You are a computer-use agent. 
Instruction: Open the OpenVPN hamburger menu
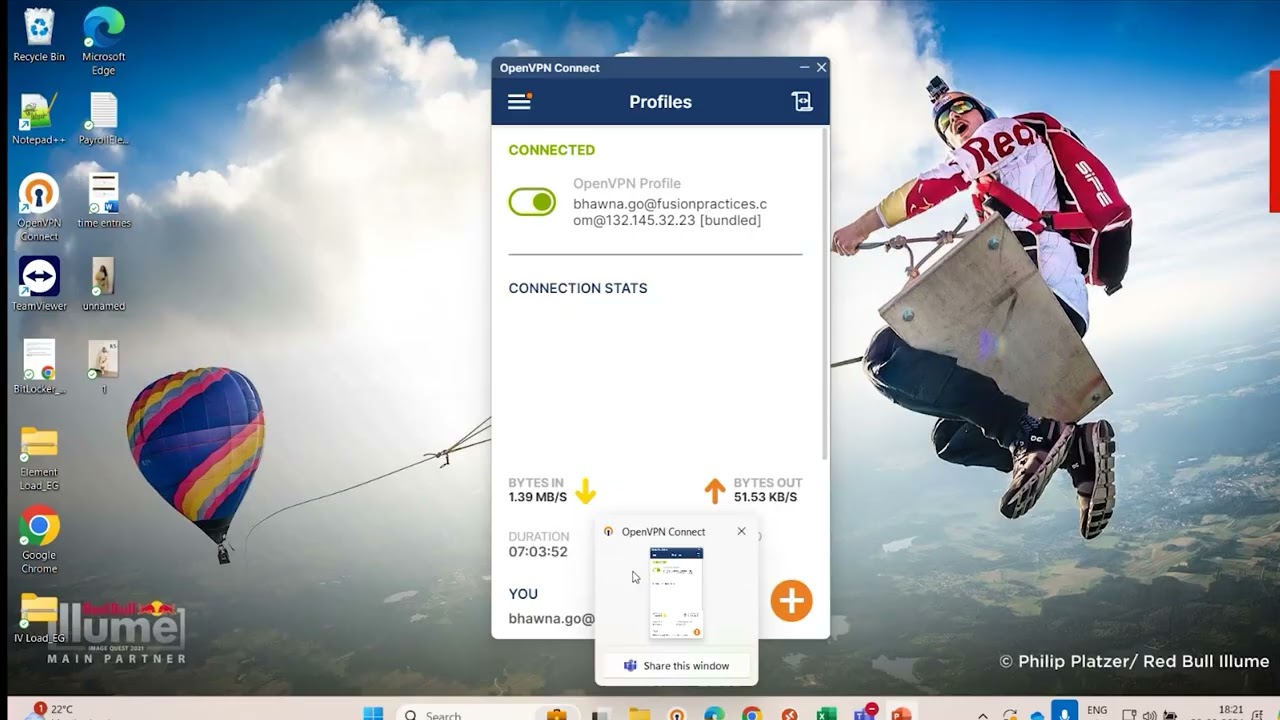click(x=519, y=101)
